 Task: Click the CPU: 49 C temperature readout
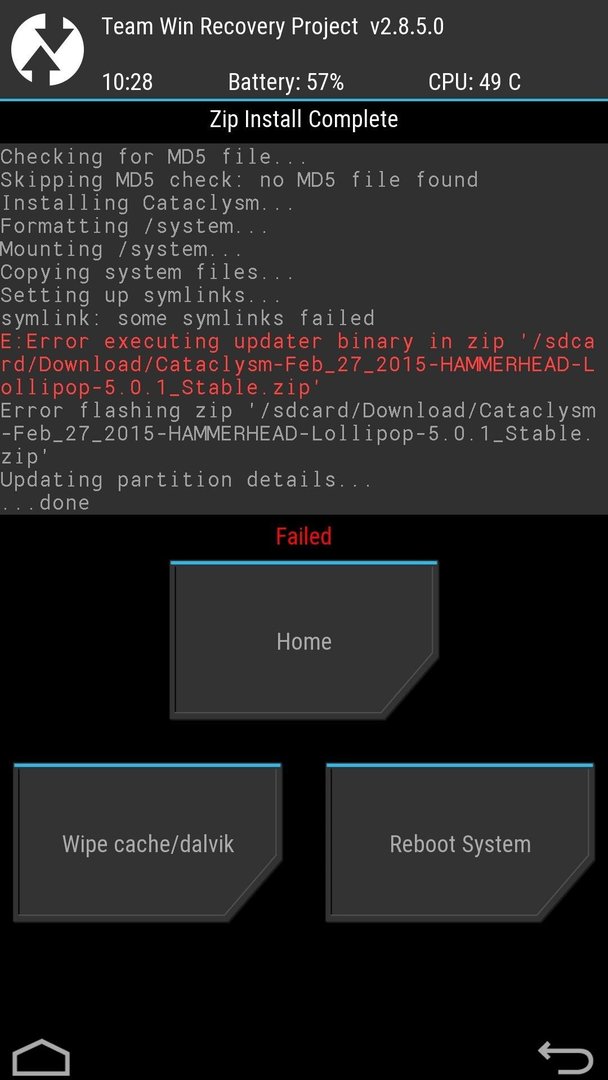[474, 82]
